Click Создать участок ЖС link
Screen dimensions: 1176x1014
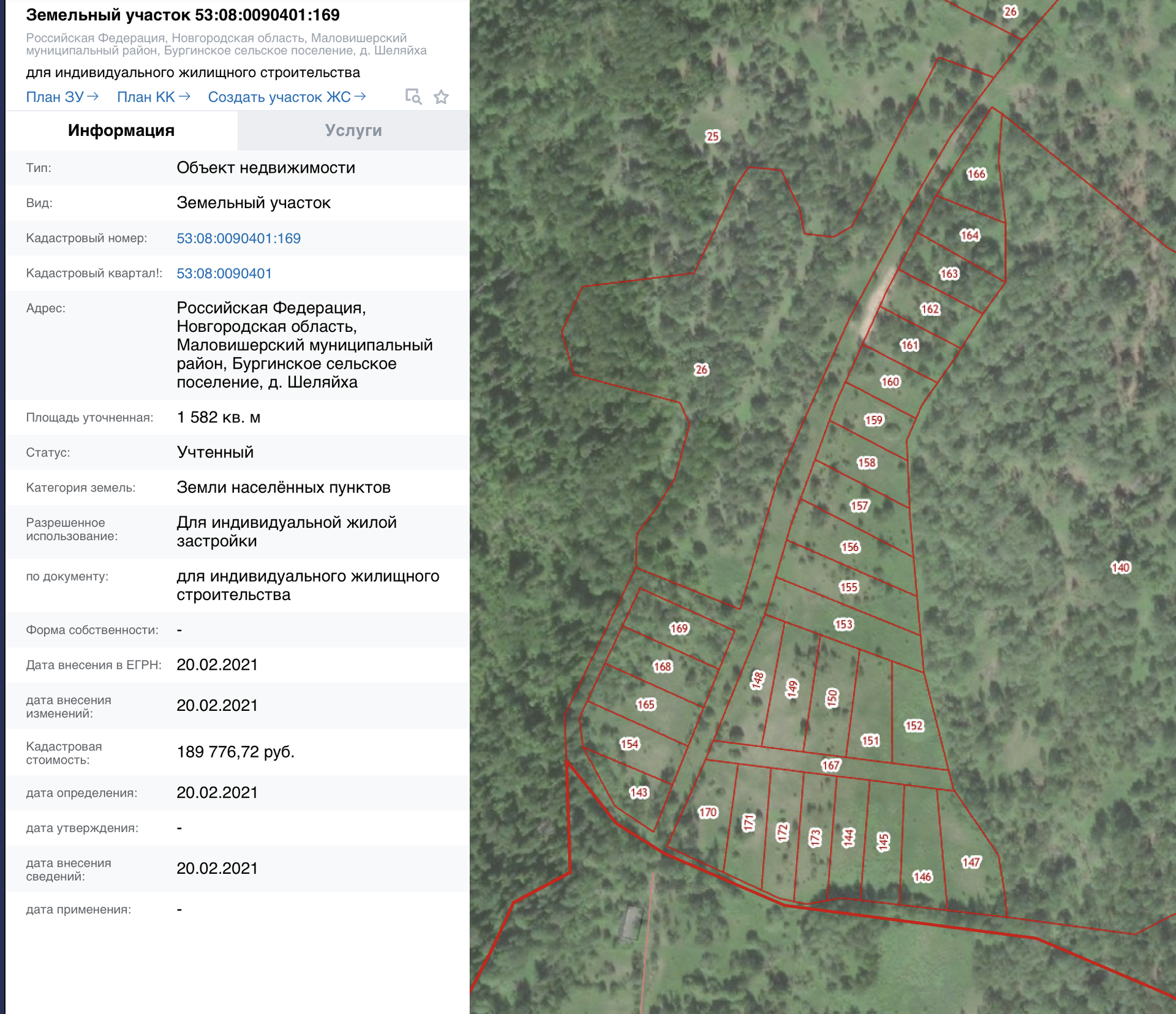(x=287, y=97)
